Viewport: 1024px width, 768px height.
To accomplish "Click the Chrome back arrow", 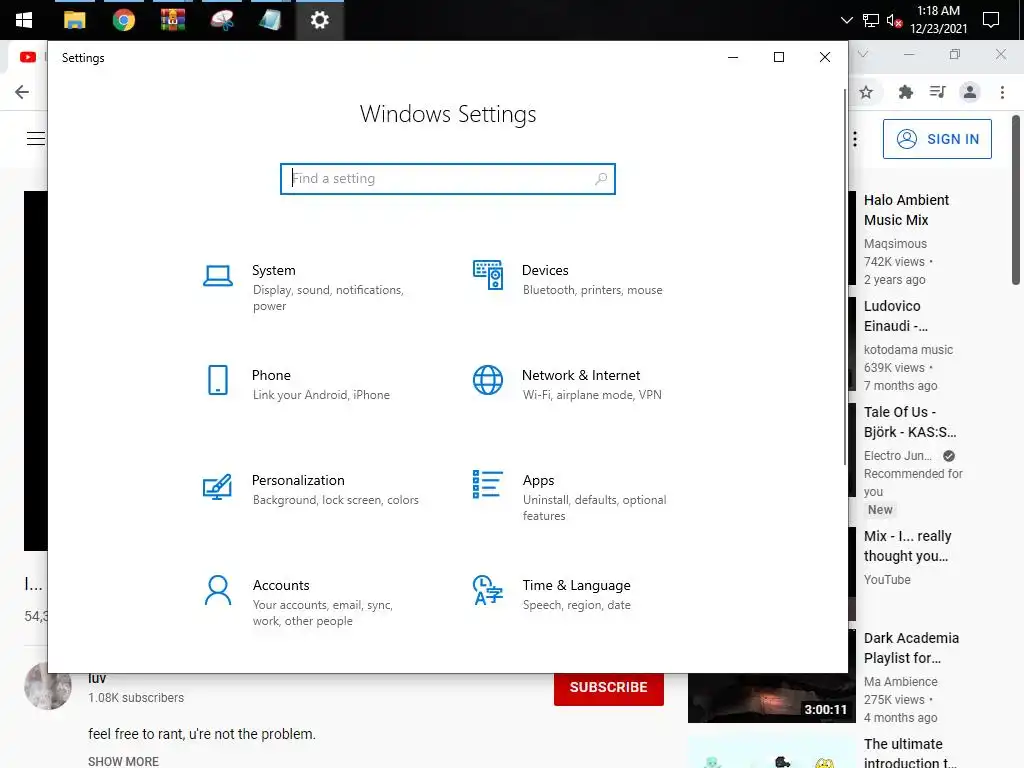I will tap(22, 92).
